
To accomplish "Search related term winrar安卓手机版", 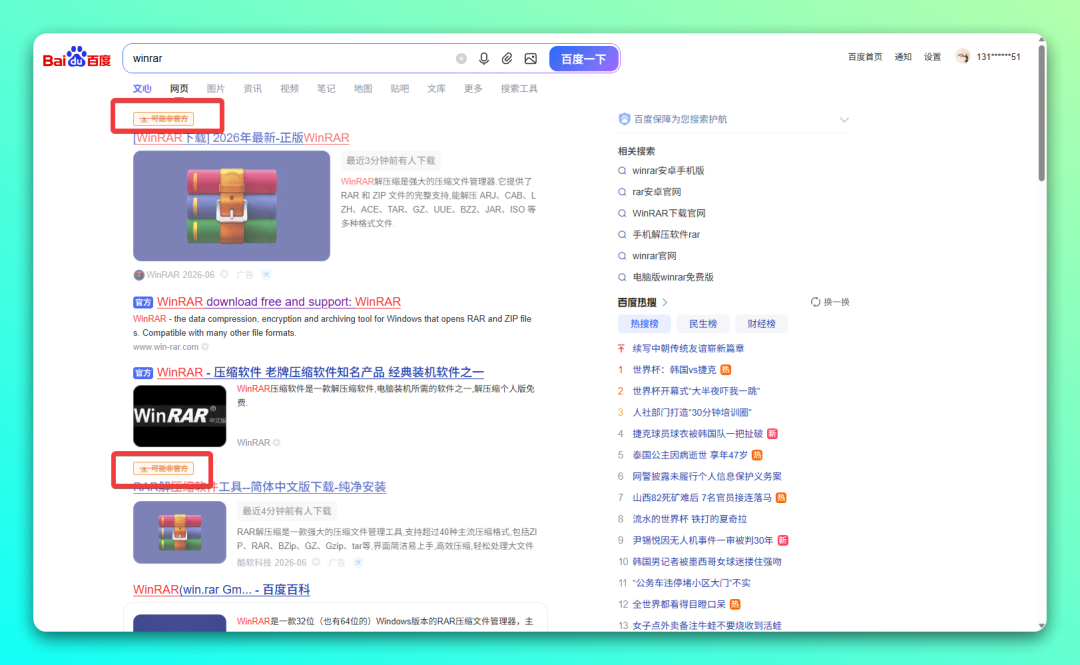I will coord(668,170).
